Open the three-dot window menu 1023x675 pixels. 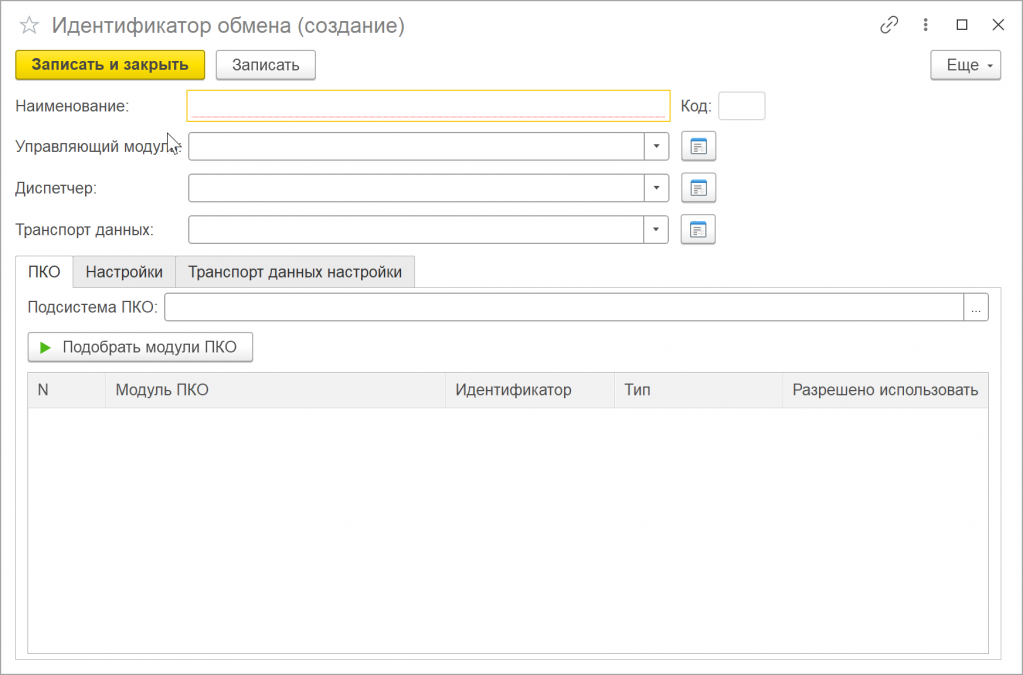[x=926, y=25]
